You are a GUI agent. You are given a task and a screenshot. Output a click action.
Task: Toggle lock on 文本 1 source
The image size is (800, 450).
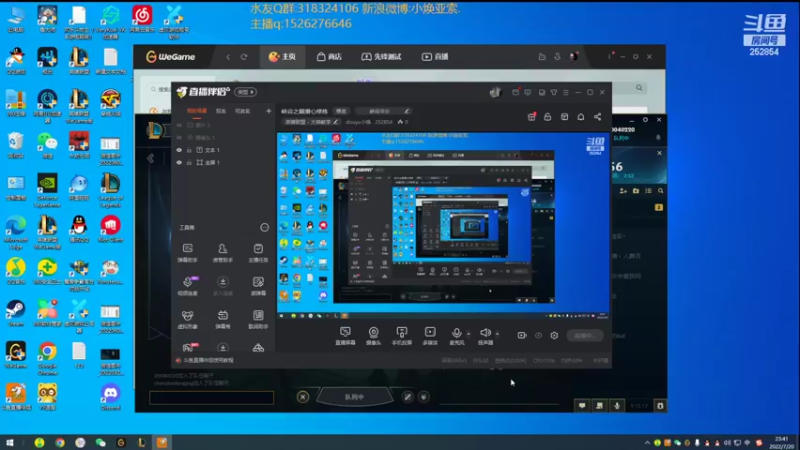point(189,150)
